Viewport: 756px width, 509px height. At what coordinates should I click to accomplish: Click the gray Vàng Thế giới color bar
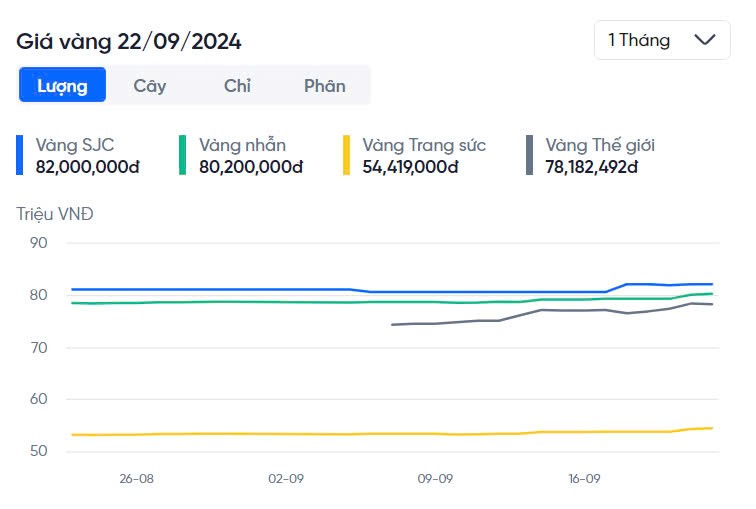[530, 155]
